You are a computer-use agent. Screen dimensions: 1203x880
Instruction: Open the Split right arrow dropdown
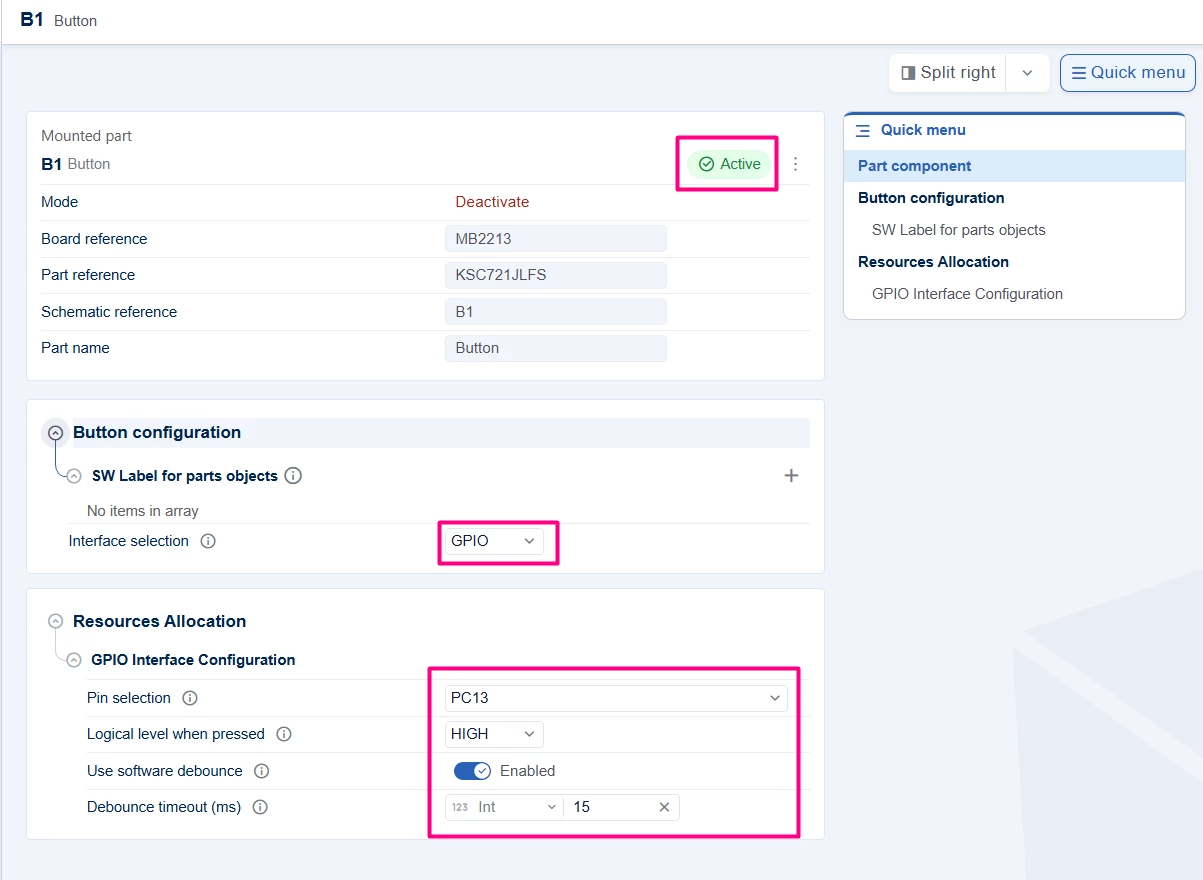(1027, 73)
